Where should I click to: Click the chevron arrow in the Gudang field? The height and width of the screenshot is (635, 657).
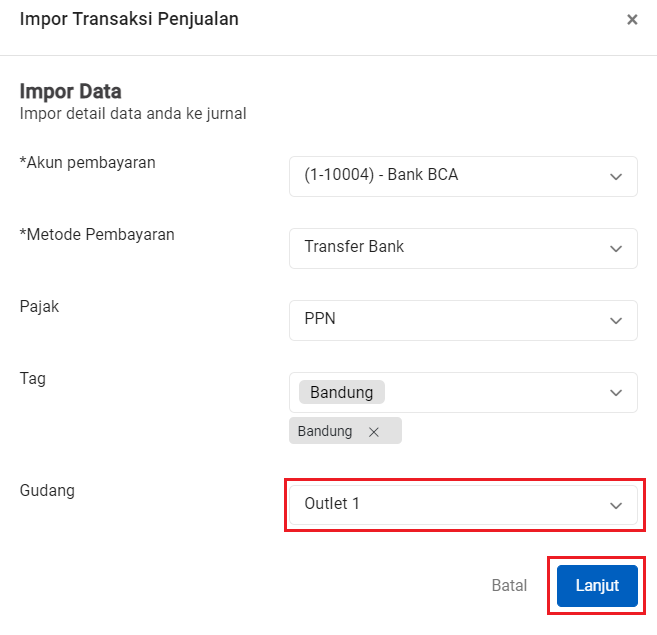point(615,505)
